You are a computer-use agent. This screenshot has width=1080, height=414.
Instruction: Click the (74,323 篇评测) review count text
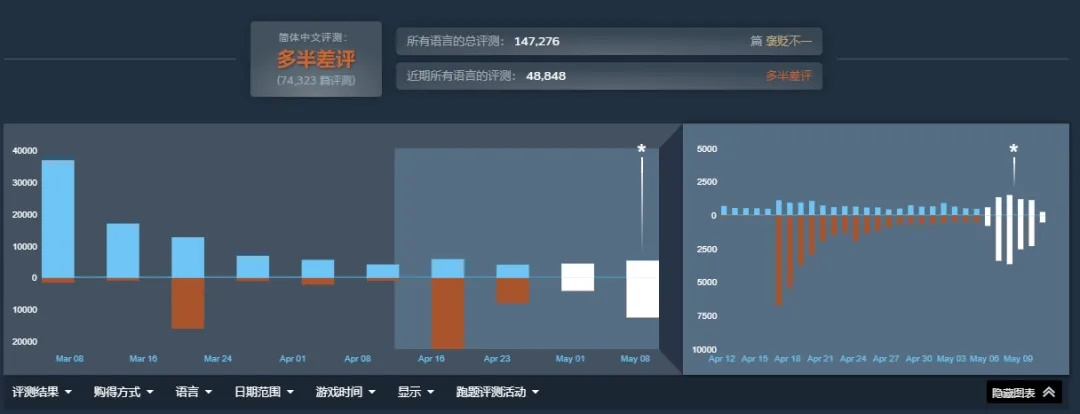(x=316, y=81)
